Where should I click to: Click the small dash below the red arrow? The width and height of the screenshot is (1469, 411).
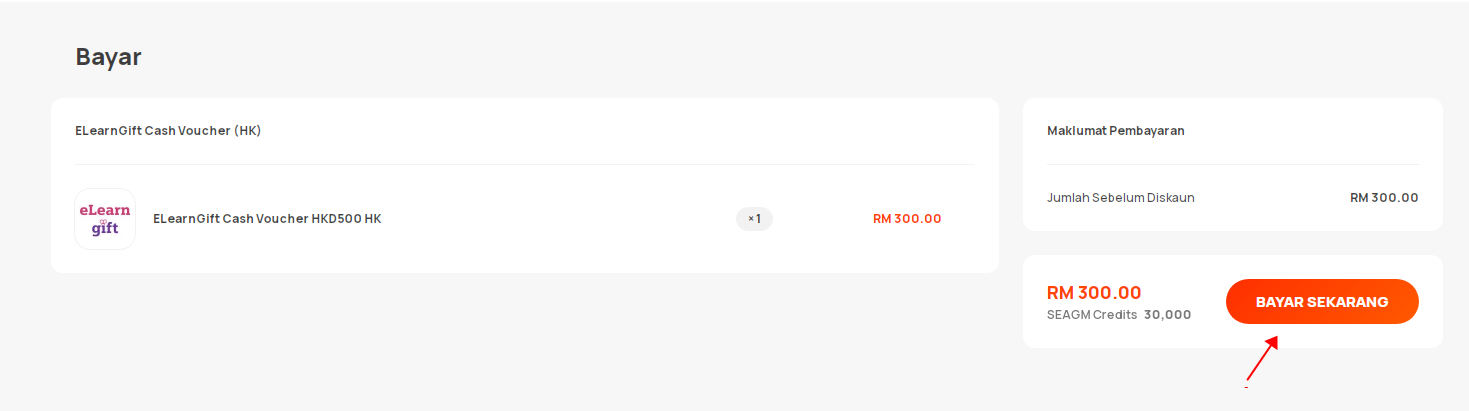pyautogui.click(x=1246, y=386)
